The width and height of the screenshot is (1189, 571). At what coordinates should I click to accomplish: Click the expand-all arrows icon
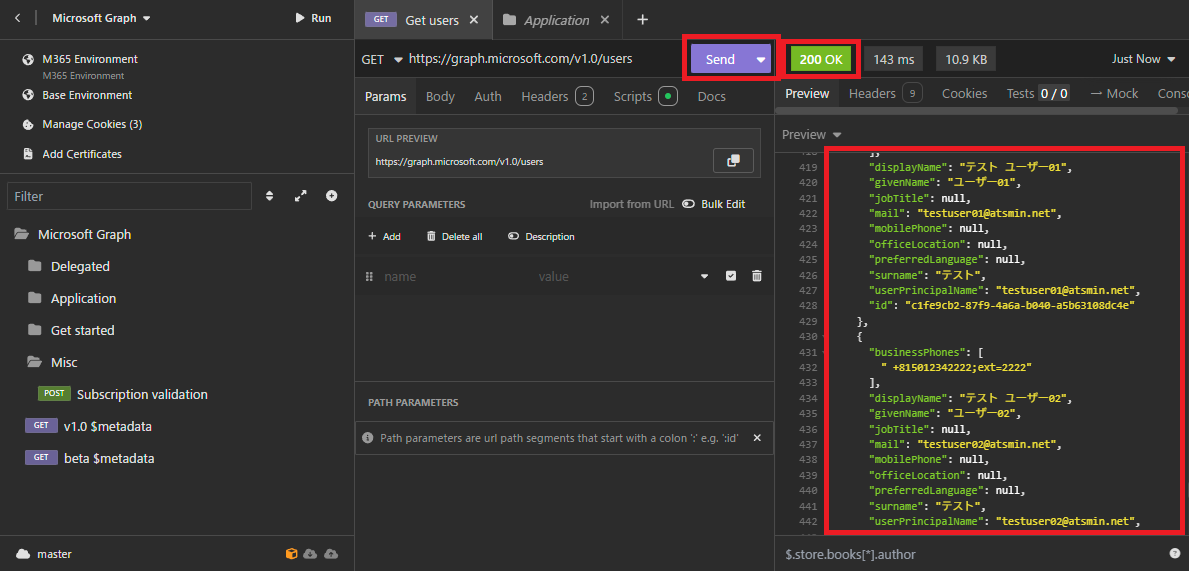(300, 196)
